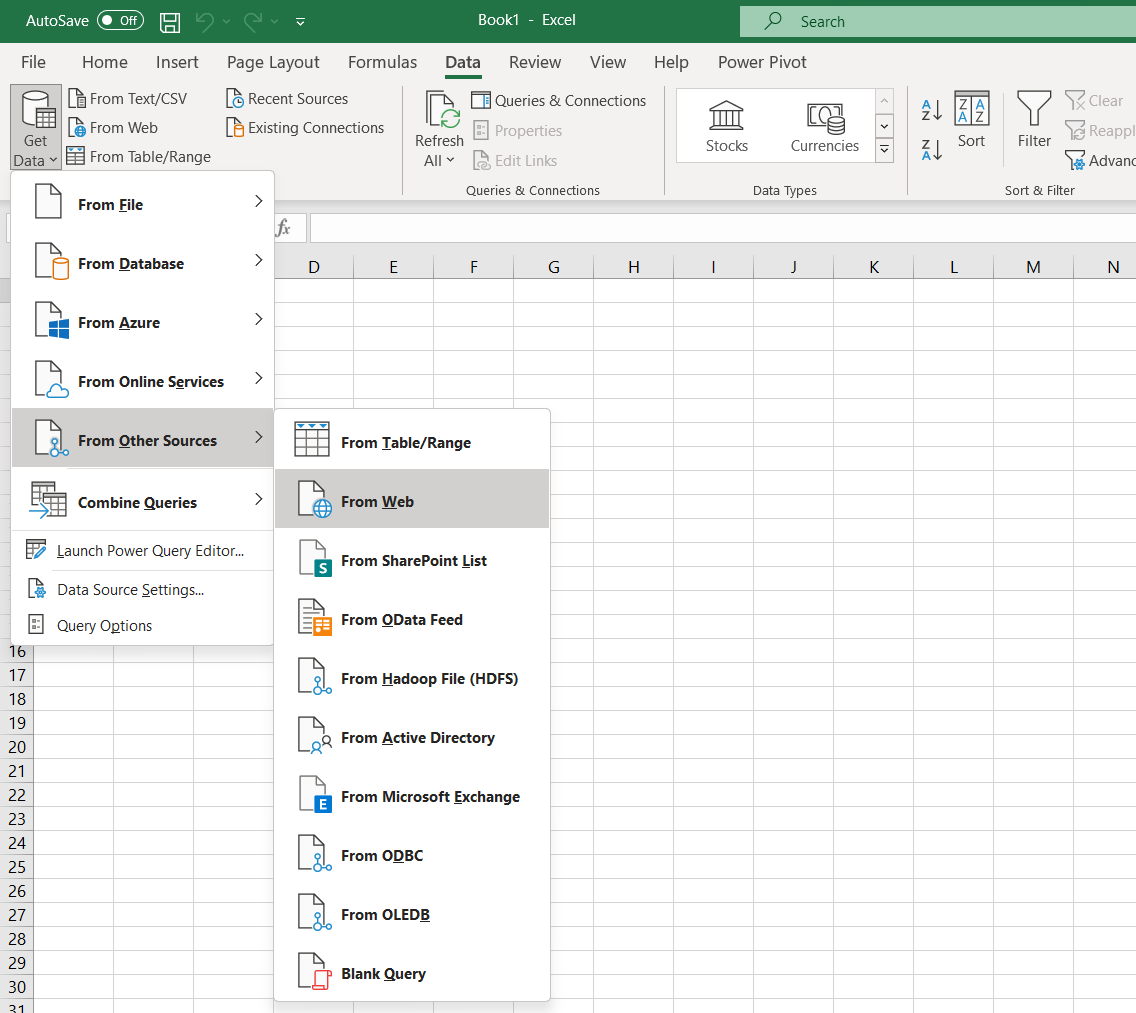The height and width of the screenshot is (1013, 1136).
Task: Click the Advanced filter icon
Action: coord(1075,160)
